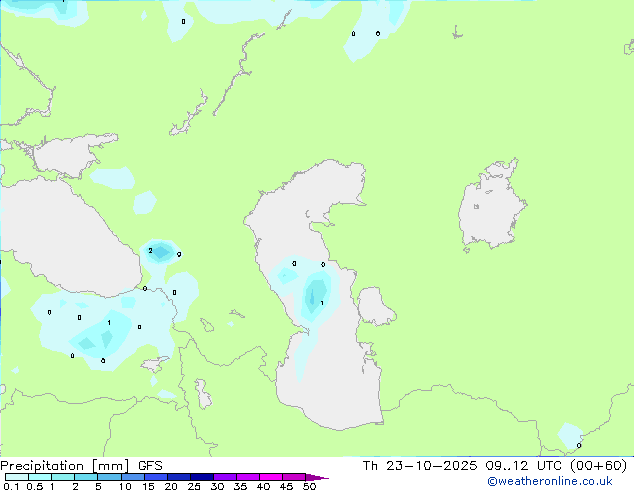Click the '1' precipitation value over Caspian Sea
This screenshot has width=634, height=490.
click(322, 303)
